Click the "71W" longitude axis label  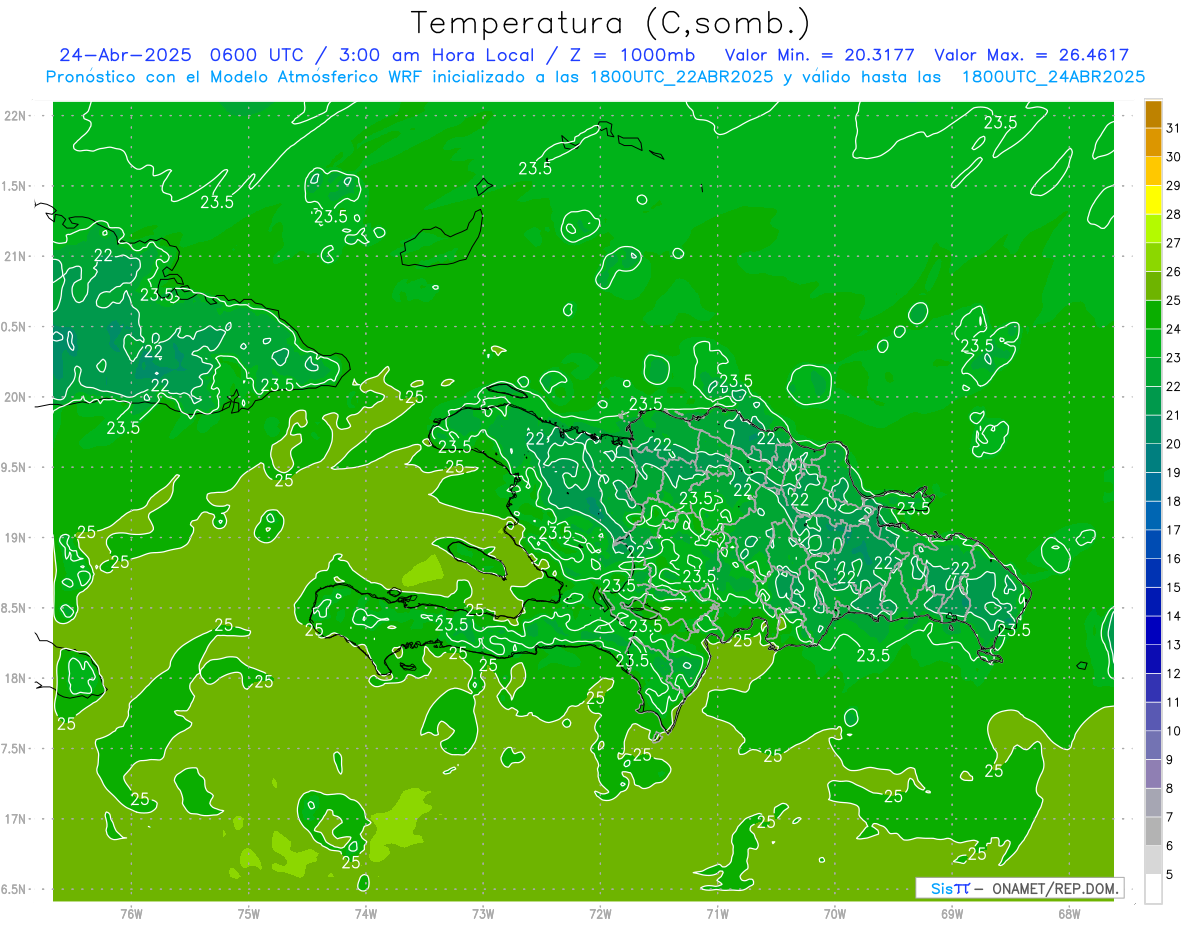tap(717, 914)
